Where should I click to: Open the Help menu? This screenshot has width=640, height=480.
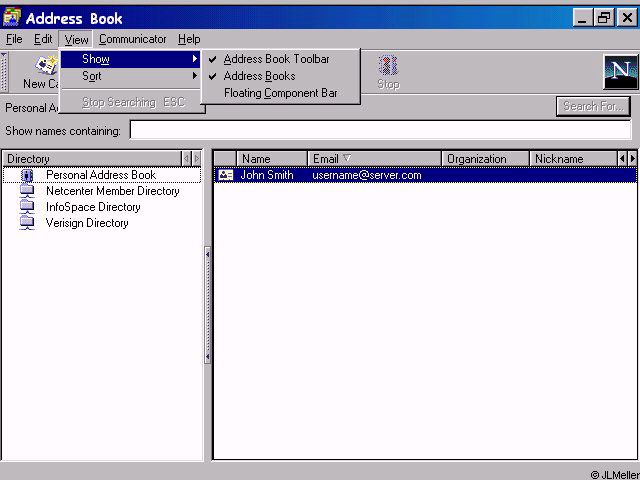tap(189, 39)
